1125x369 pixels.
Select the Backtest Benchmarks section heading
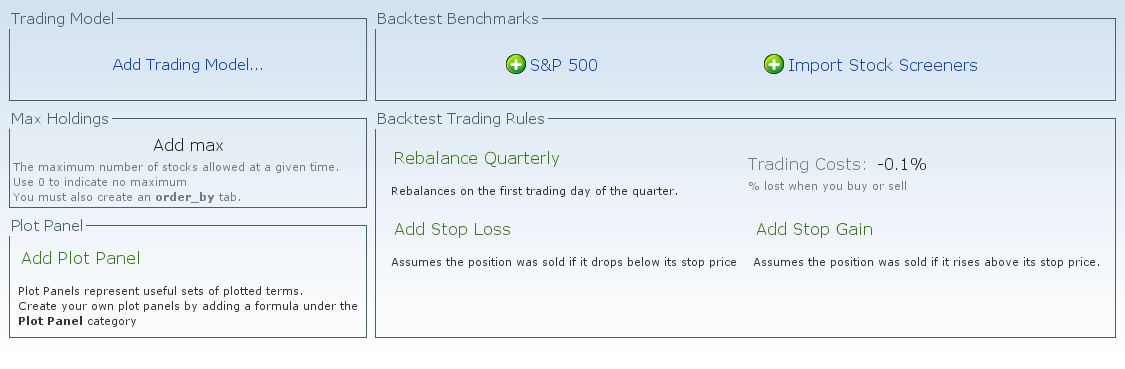coord(458,19)
